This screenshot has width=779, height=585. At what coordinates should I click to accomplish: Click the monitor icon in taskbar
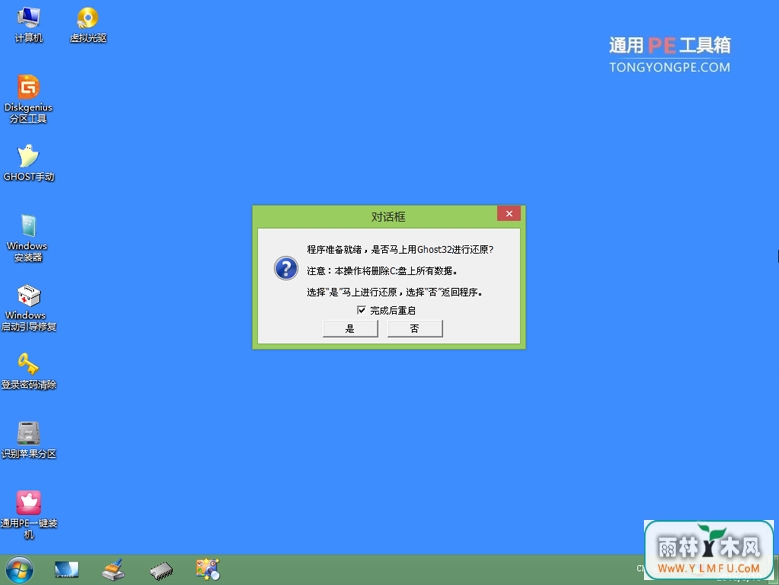67,570
